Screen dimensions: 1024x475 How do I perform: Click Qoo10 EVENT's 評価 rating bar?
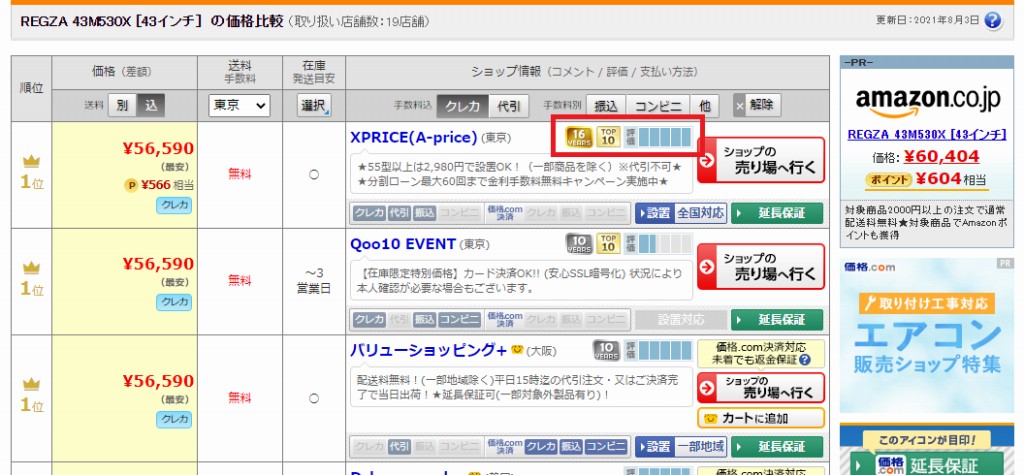pos(656,244)
